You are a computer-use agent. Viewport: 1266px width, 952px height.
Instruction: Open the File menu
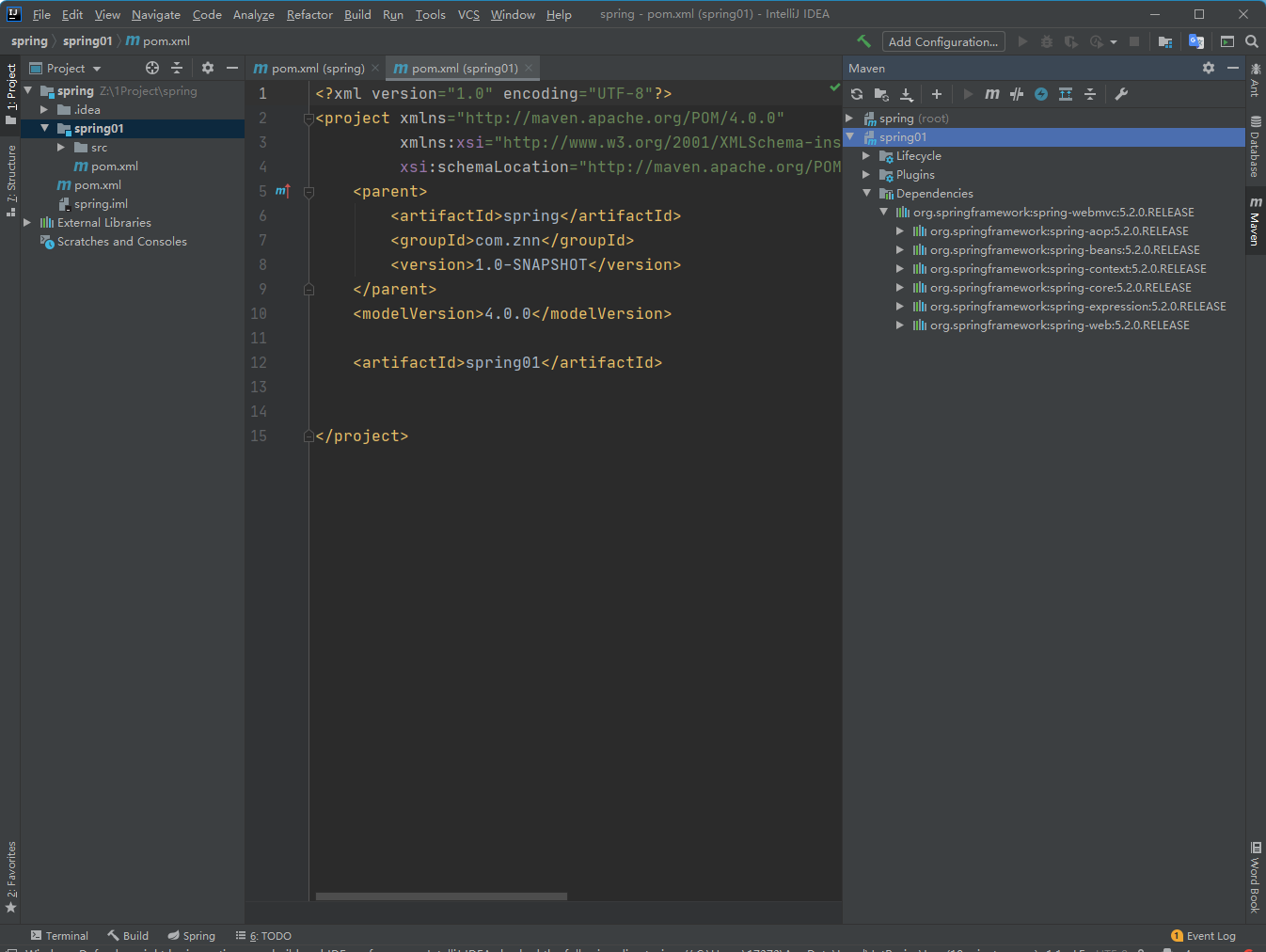[41, 14]
